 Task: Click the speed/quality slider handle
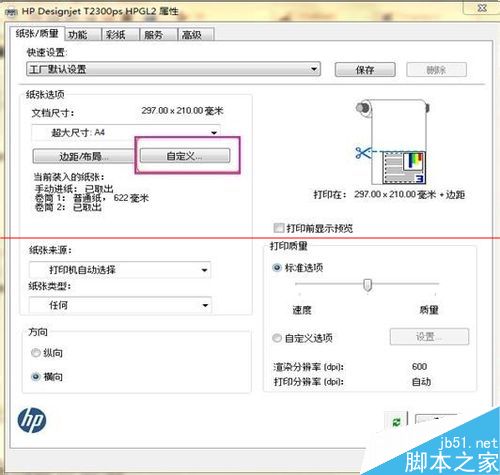(367, 285)
